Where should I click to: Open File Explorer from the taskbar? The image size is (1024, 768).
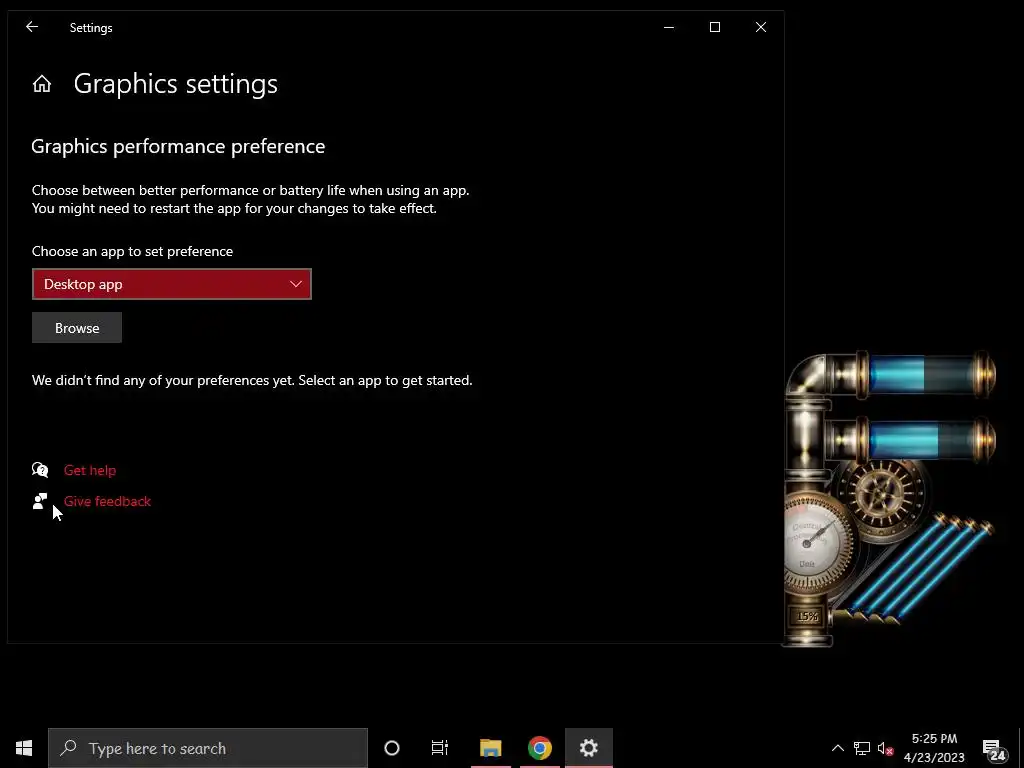pos(490,748)
